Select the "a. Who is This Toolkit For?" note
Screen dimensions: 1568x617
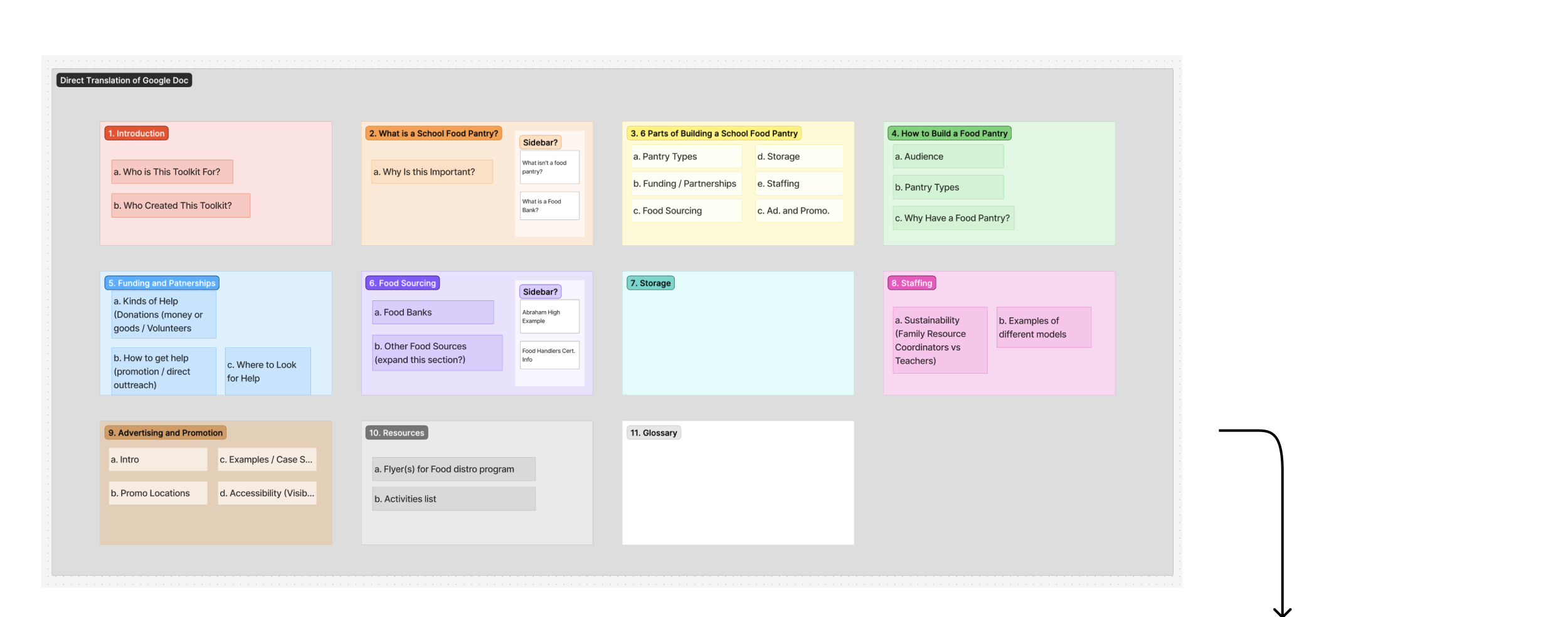(172, 172)
